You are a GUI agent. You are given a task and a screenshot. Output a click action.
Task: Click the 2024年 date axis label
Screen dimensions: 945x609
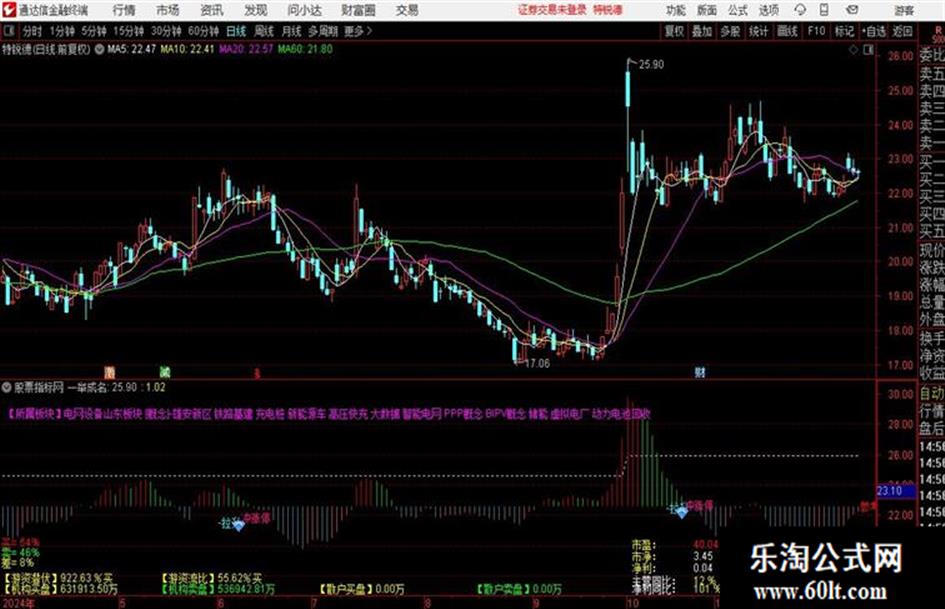18,603
